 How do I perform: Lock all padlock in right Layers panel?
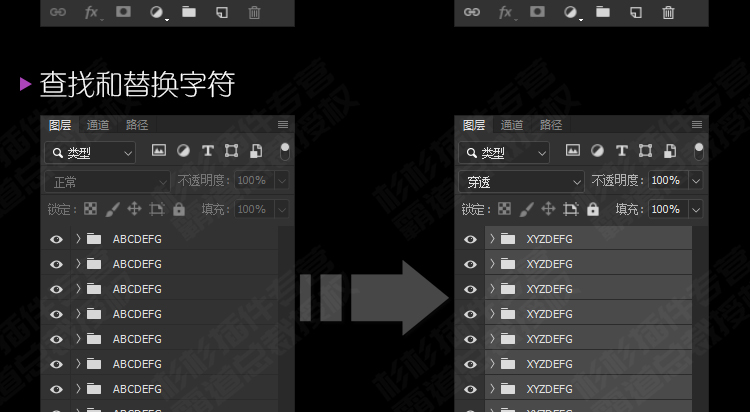(x=593, y=209)
